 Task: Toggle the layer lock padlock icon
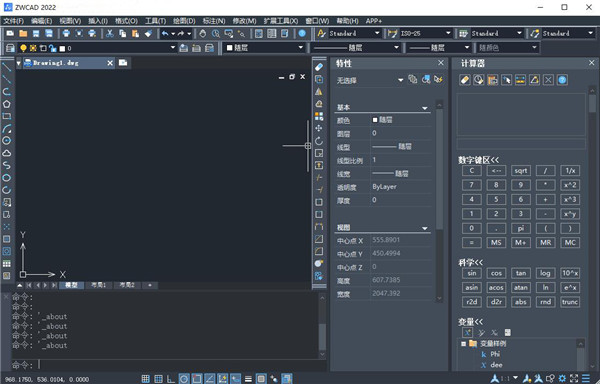coord(52,48)
